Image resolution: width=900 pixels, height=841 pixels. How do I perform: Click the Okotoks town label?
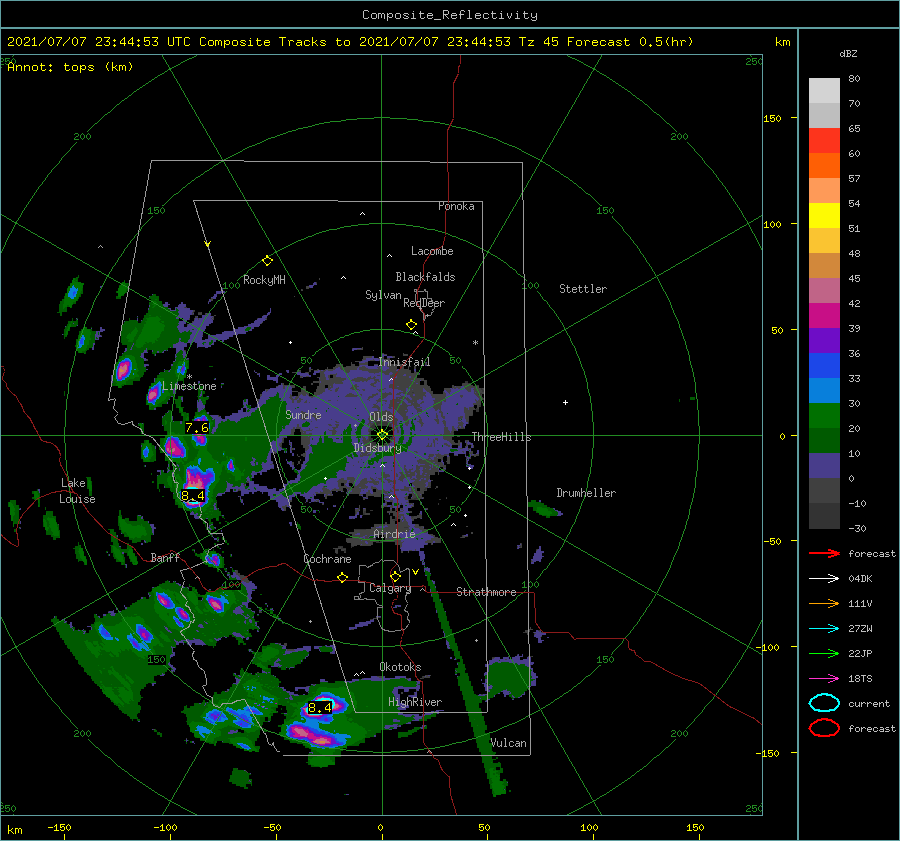coord(400,667)
